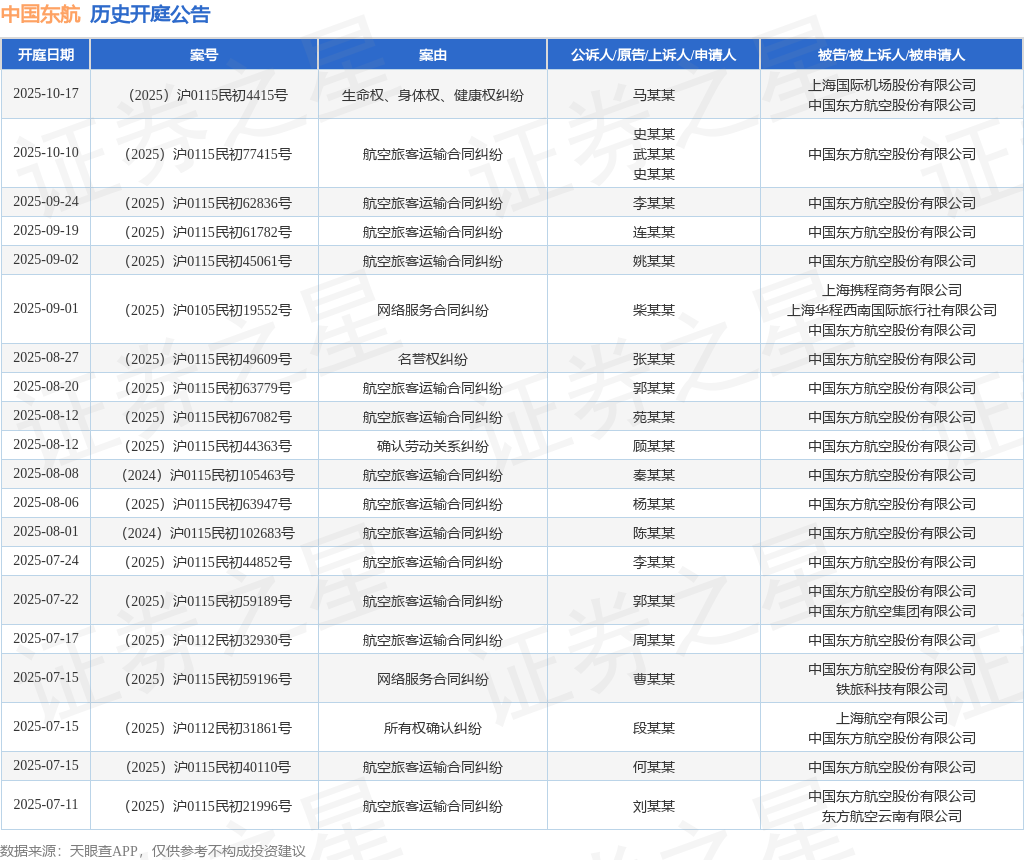This screenshot has height=860, width=1024.
Task: Click plaintiff 秦某某
Action: [654, 475]
